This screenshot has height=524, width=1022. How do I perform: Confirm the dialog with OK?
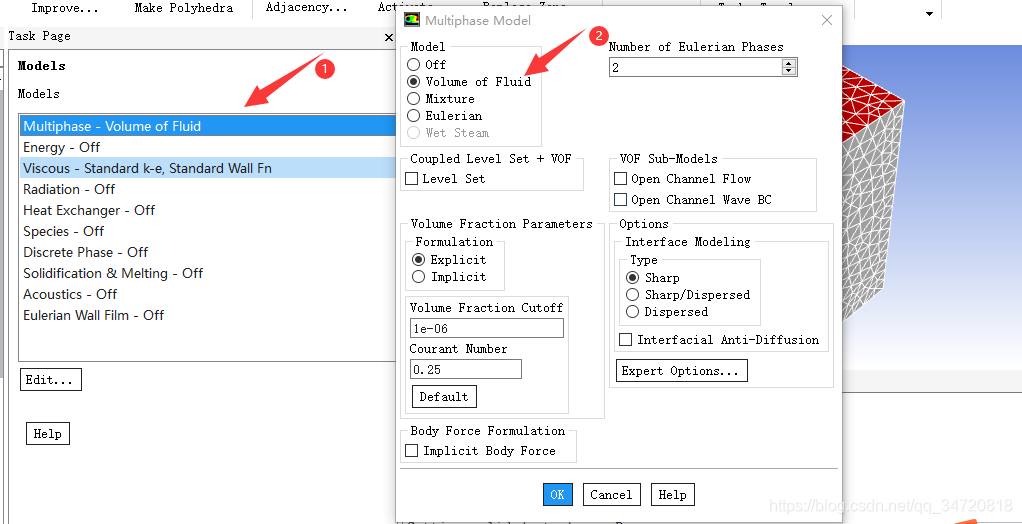tap(557, 495)
